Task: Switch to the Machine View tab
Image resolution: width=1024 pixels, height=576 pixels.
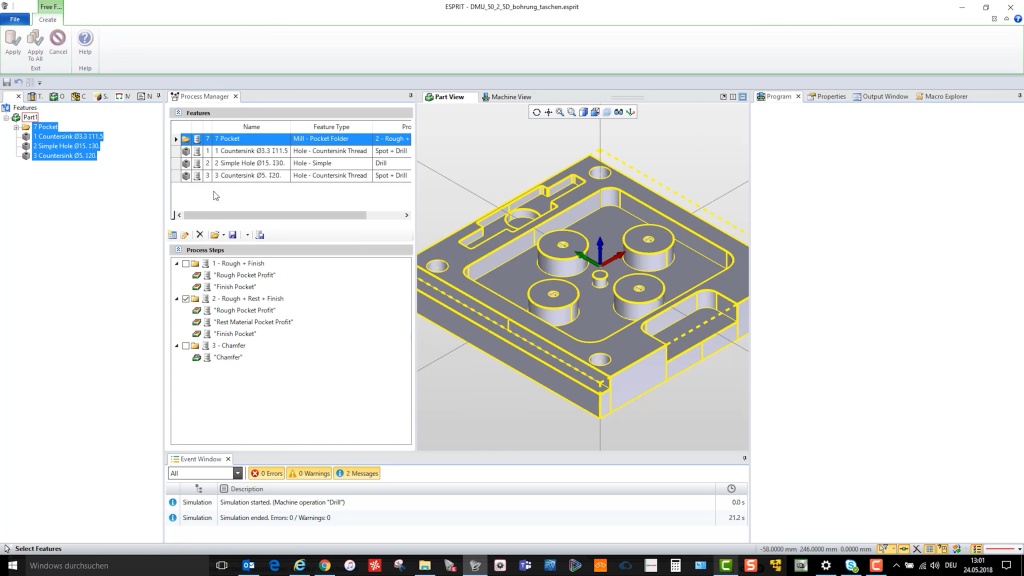Action: (506, 97)
